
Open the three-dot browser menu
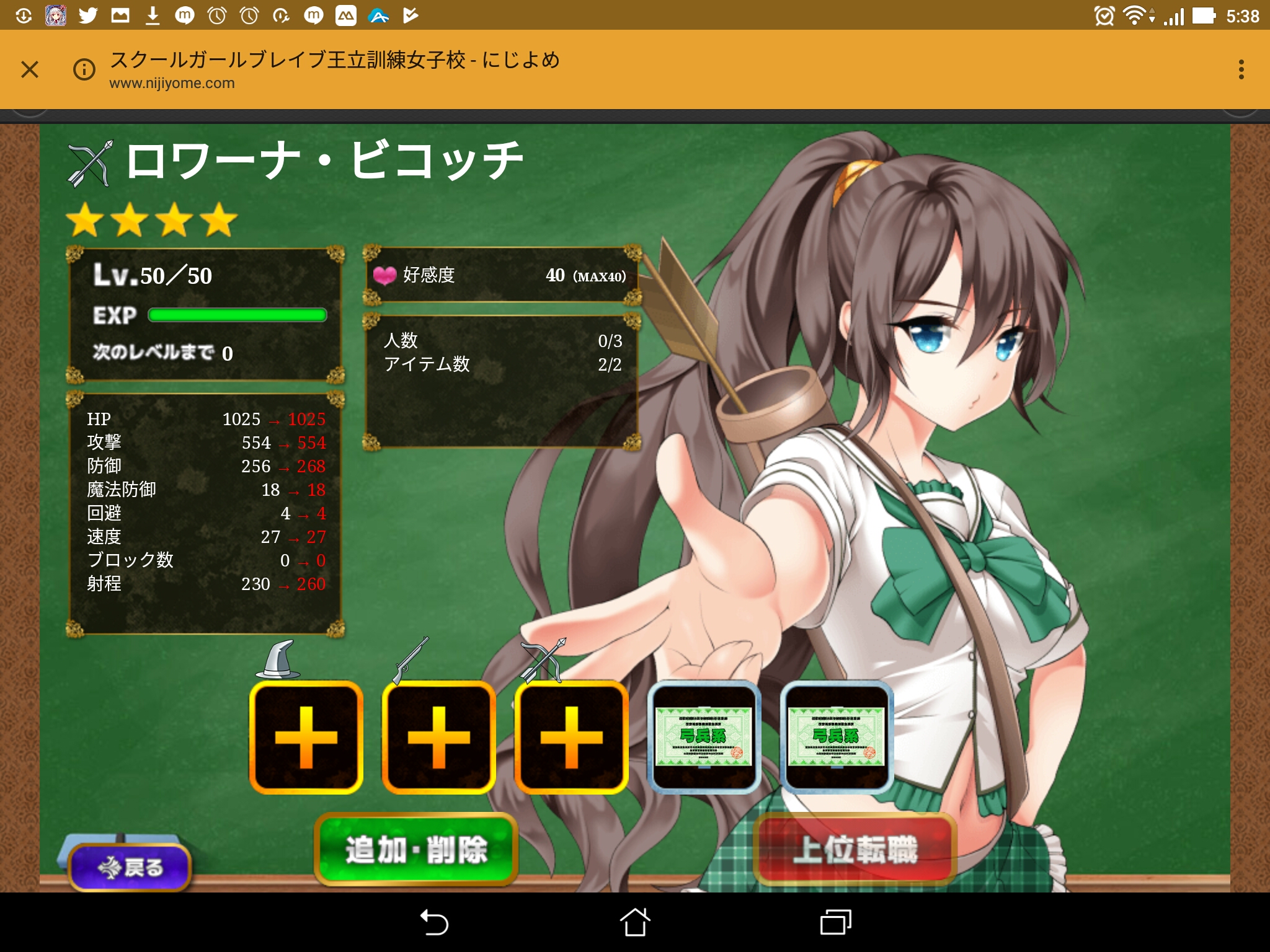pos(1241,69)
